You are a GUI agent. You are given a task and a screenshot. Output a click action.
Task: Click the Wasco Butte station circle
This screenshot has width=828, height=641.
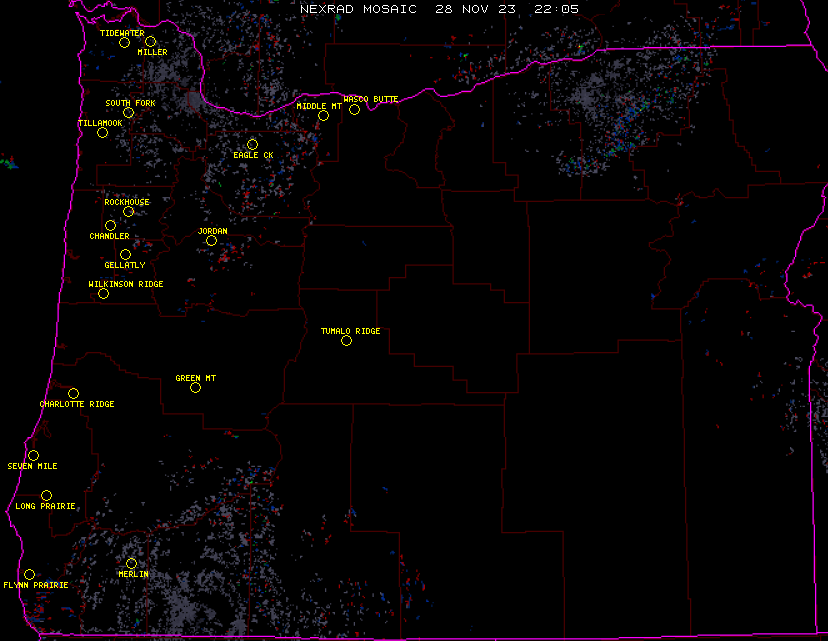[x=355, y=109]
